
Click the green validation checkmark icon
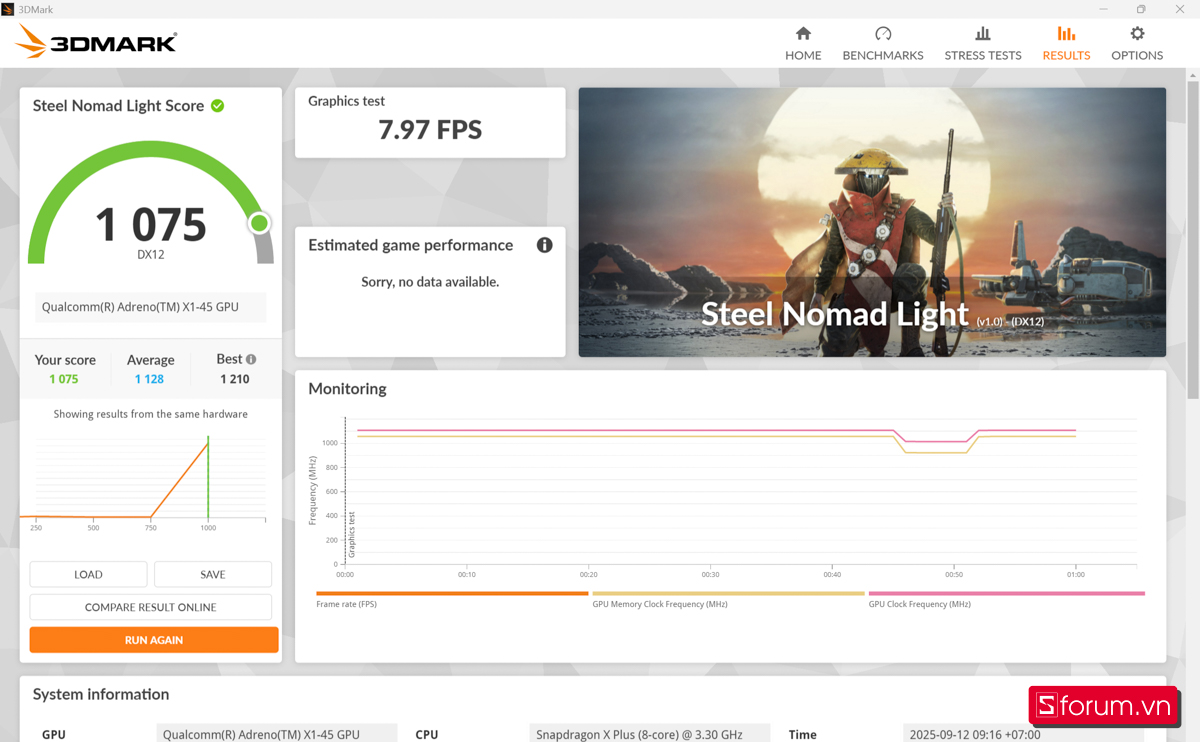click(218, 106)
